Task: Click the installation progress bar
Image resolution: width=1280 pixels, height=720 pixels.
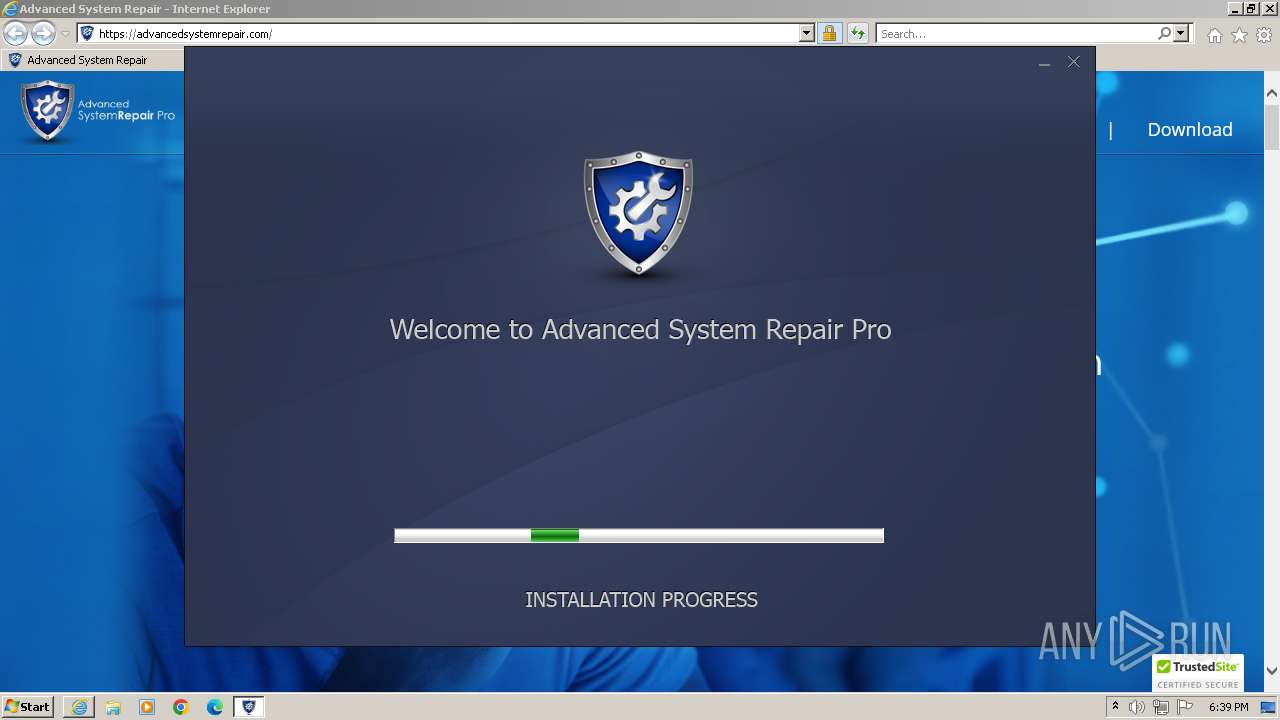Action: pos(639,536)
